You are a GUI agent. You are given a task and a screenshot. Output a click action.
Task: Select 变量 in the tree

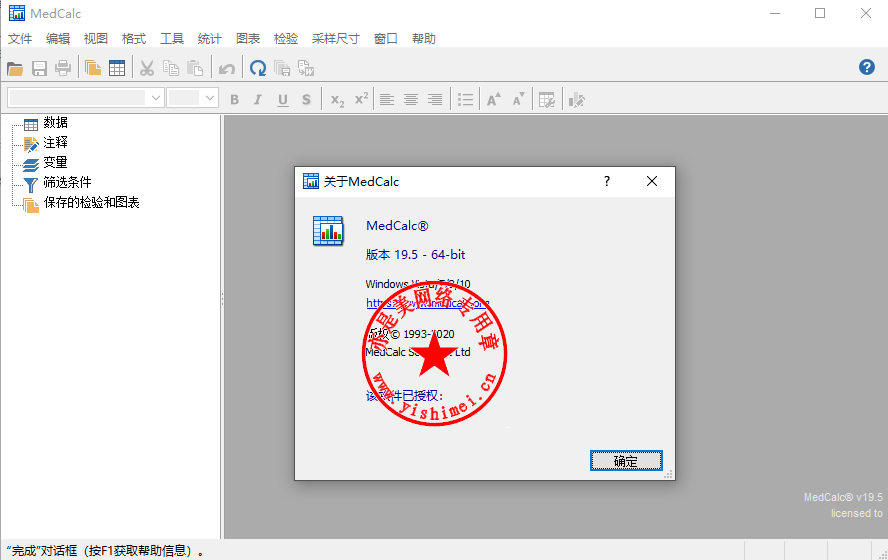56,163
